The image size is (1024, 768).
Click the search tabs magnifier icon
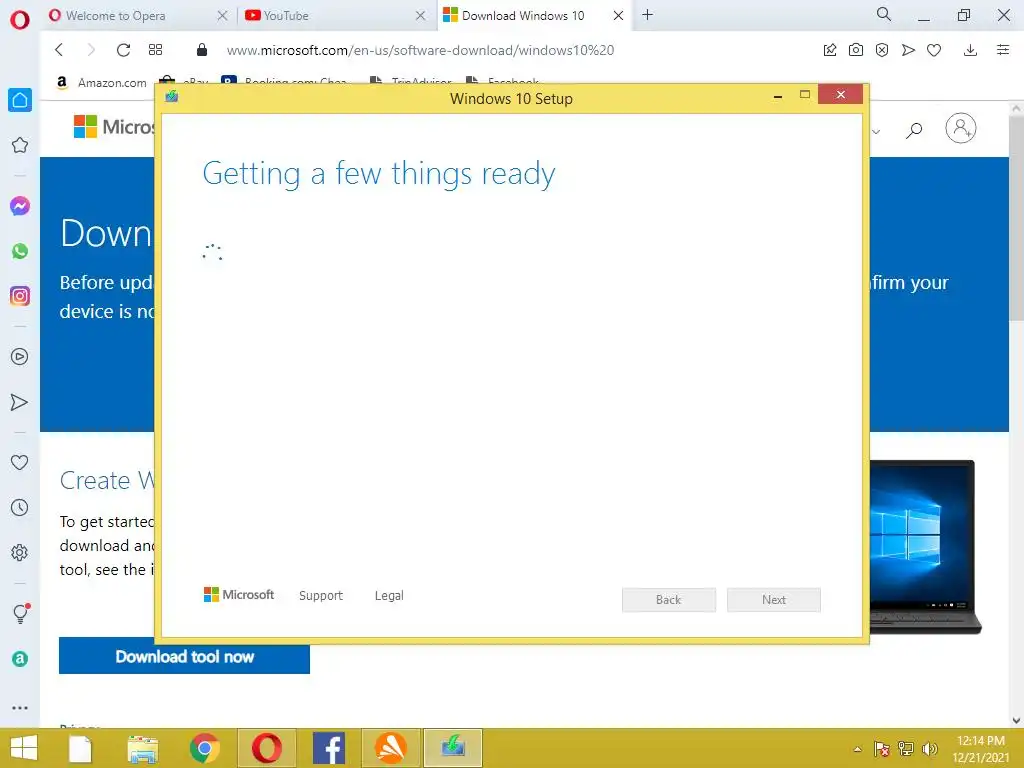(x=884, y=14)
